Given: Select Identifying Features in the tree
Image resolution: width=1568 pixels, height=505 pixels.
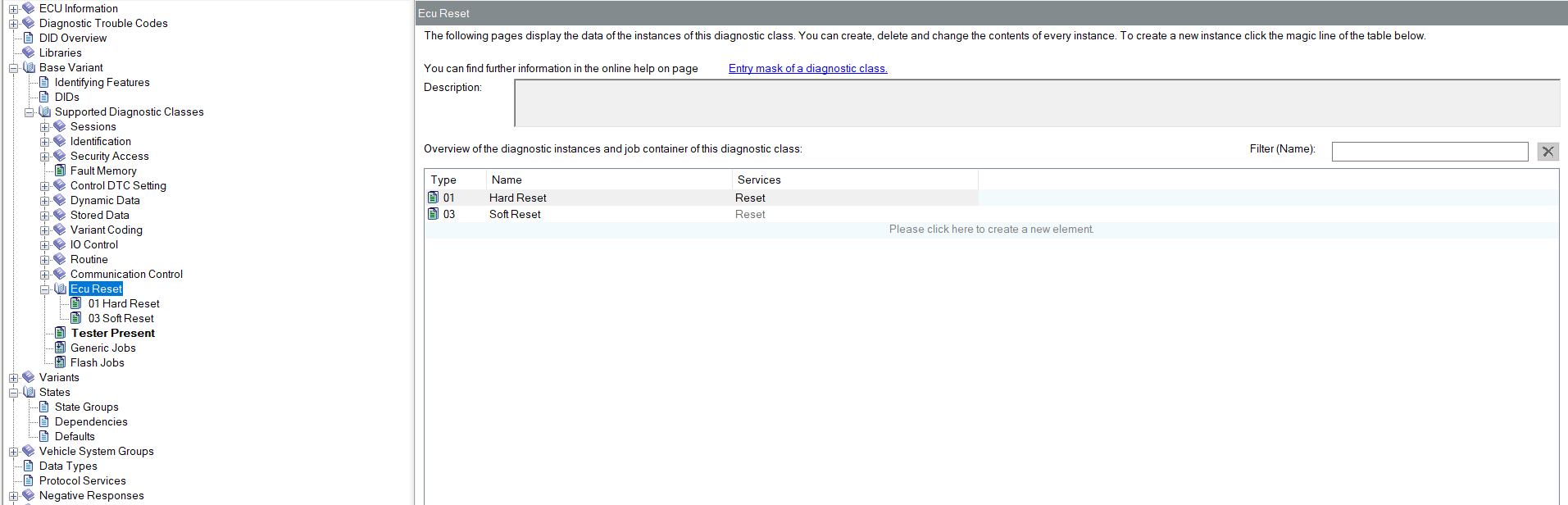Looking at the screenshot, I should 102,82.
